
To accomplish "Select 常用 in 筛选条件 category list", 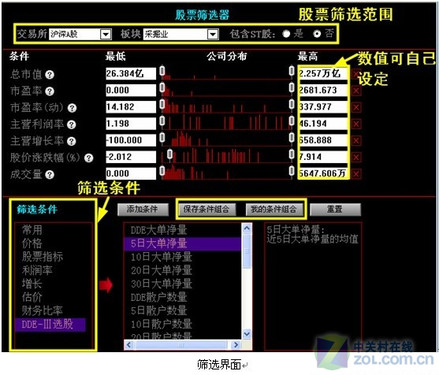I will point(32,230).
